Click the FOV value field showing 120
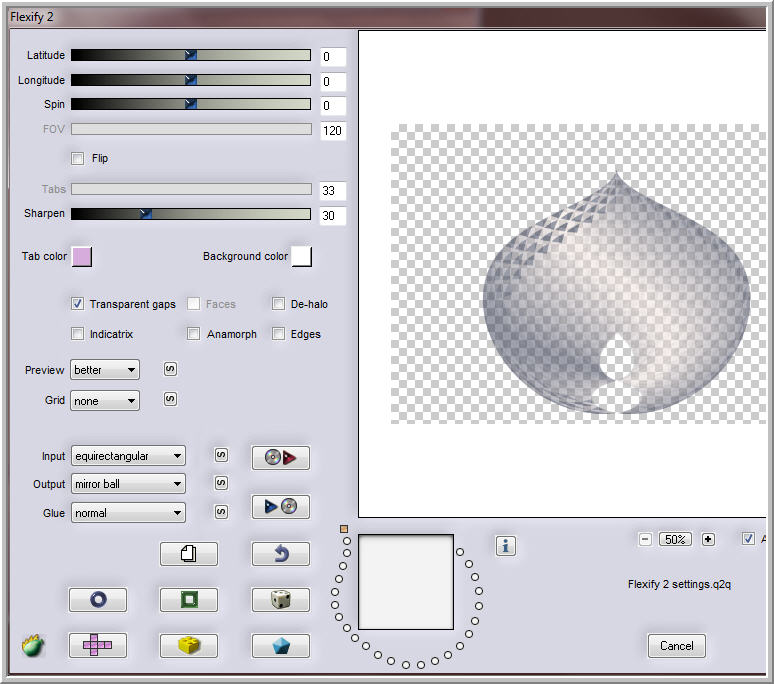The image size is (774, 684). pos(333,131)
